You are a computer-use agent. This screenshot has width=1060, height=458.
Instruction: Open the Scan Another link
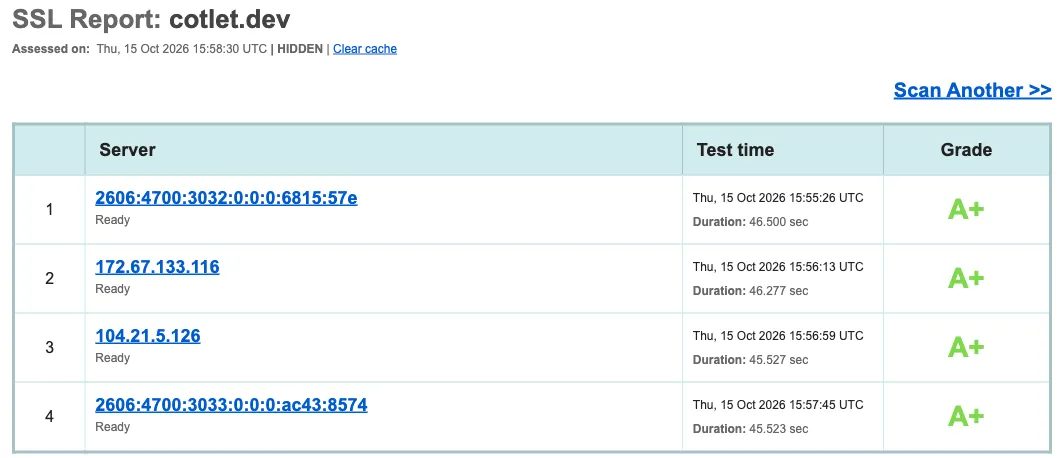click(972, 90)
